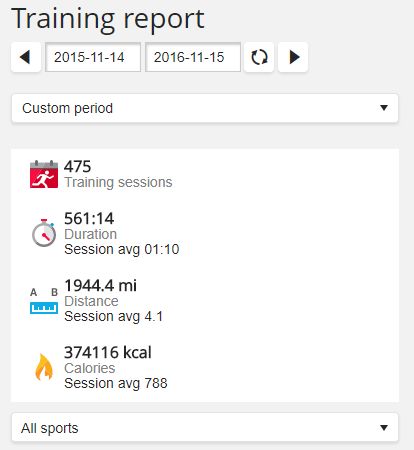The image size is (414, 450).
Task: Click the 374116 kcal calories value
Action: point(108,352)
